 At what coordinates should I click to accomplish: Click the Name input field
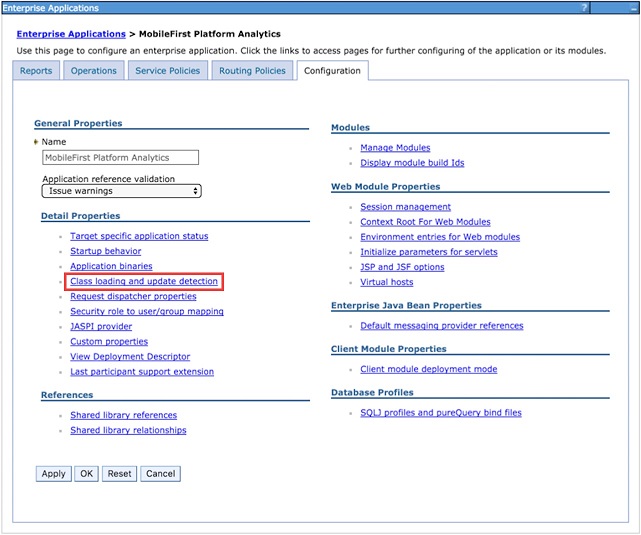click(121, 158)
